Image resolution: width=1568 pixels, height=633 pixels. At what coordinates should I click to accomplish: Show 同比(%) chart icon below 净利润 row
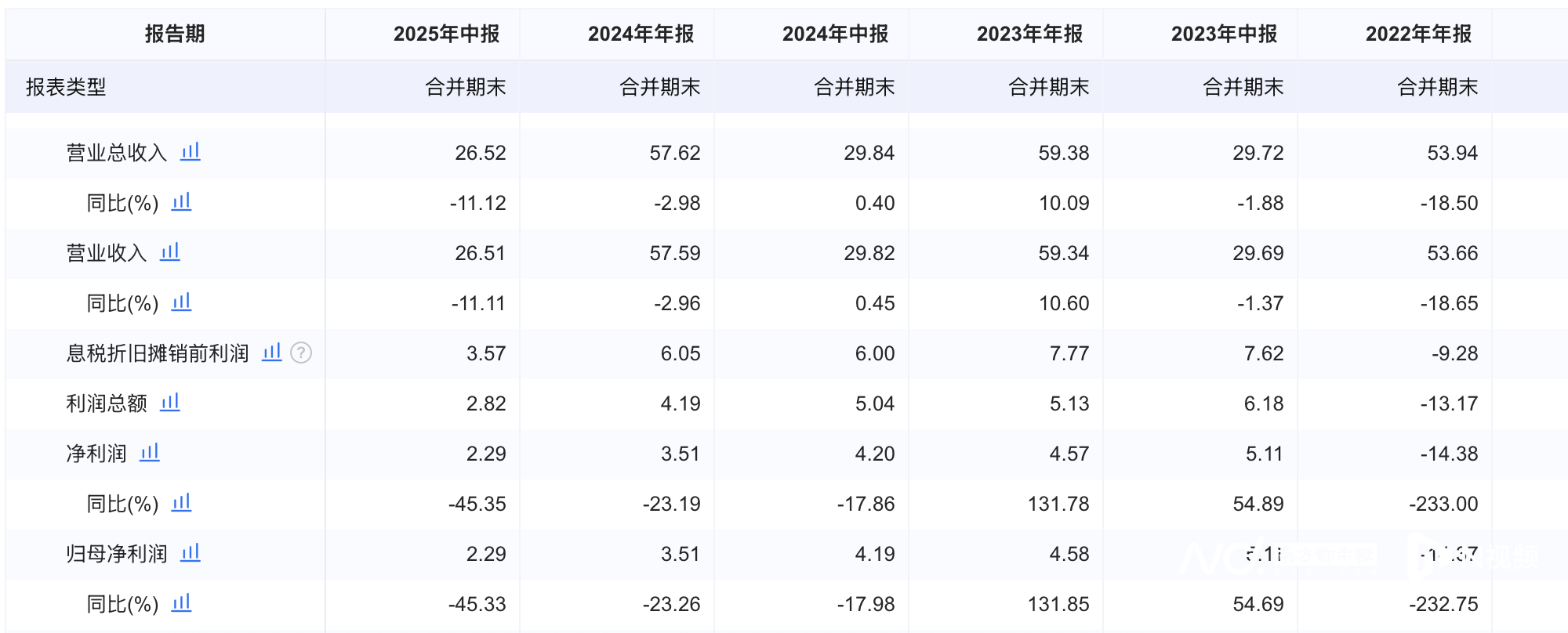(181, 502)
